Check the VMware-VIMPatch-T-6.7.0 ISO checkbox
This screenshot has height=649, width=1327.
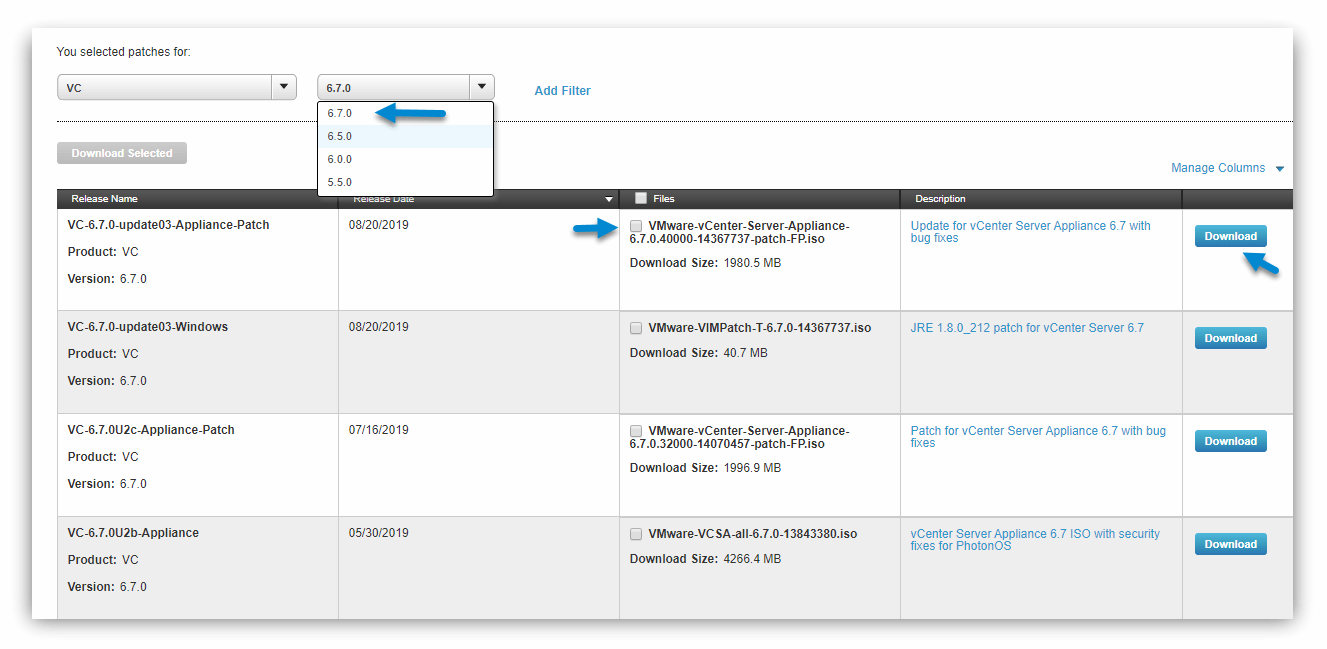coord(636,327)
